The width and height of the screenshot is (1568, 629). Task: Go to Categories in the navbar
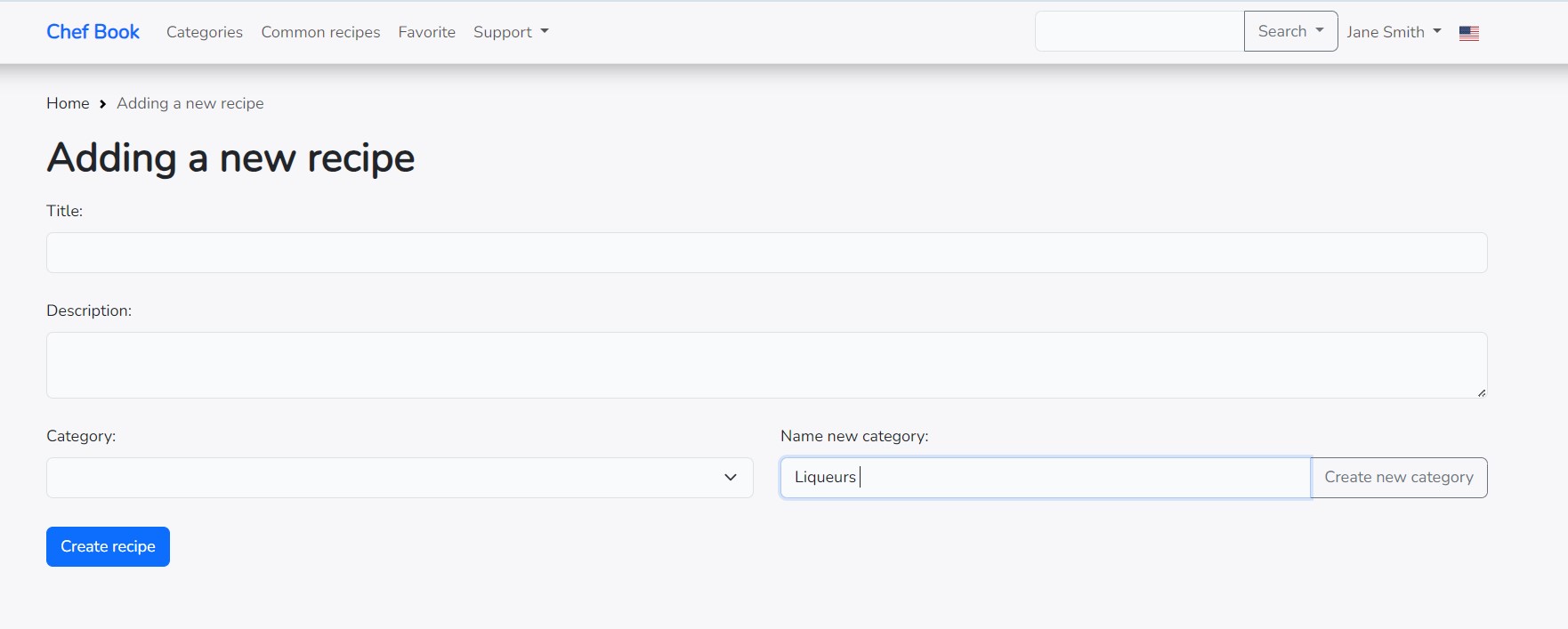click(204, 32)
